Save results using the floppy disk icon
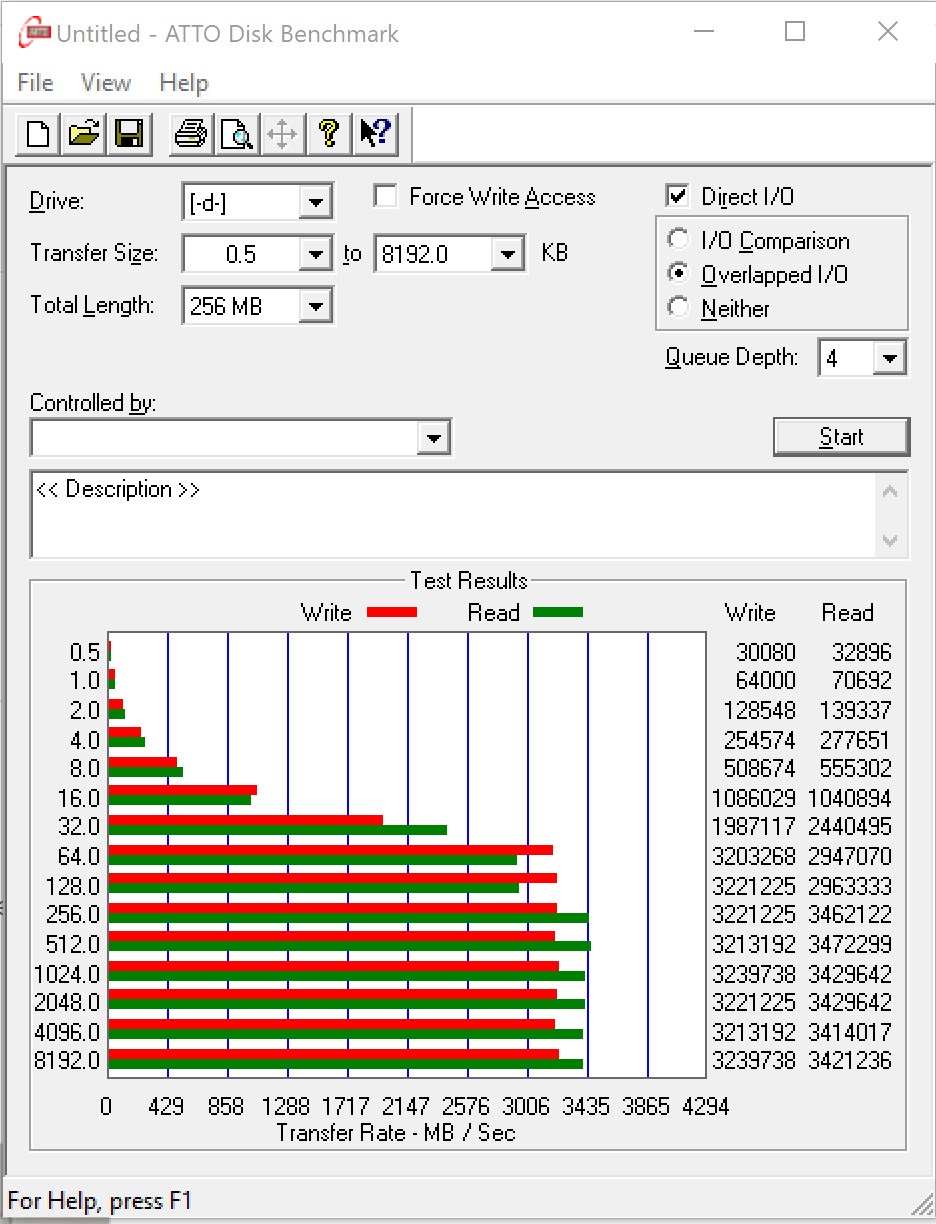 [x=130, y=133]
